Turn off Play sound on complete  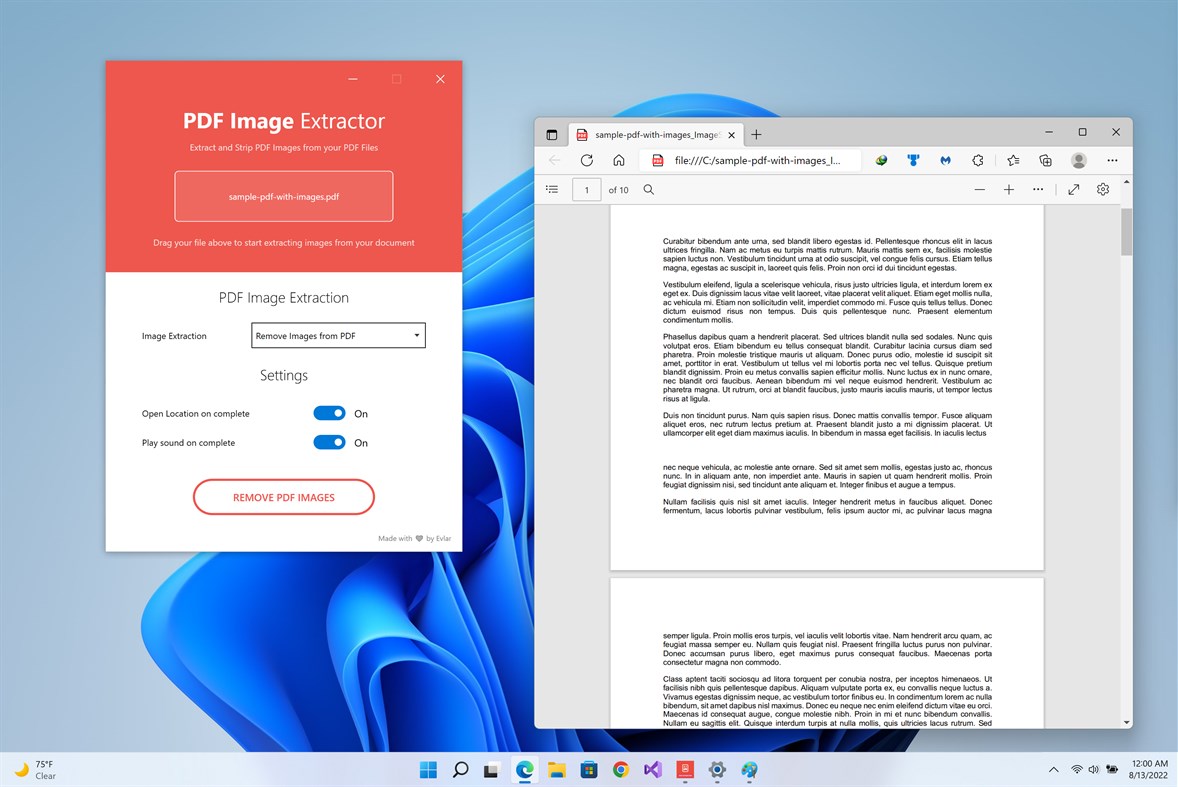click(x=329, y=442)
